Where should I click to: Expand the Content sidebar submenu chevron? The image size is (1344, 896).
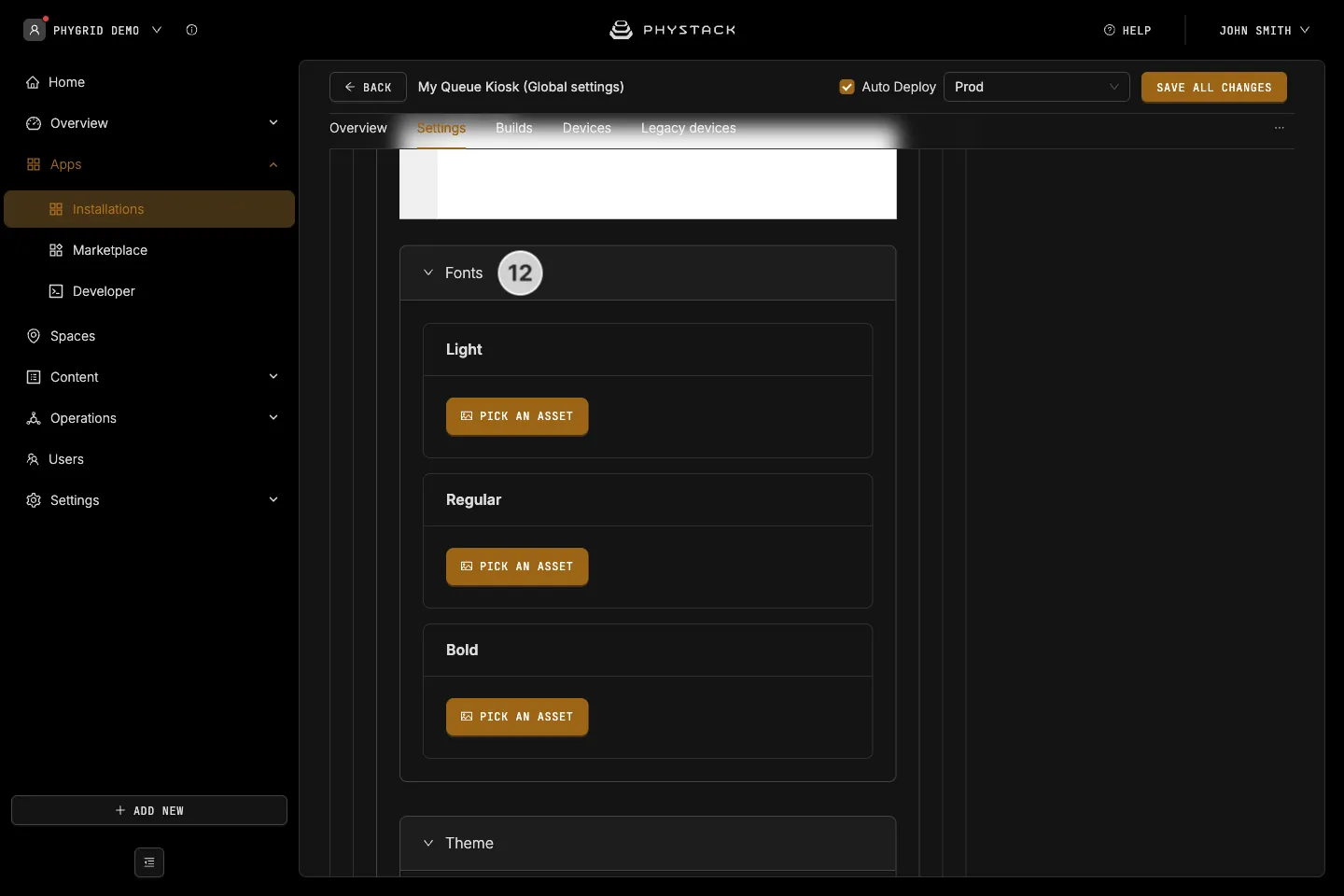coord(273,377)
